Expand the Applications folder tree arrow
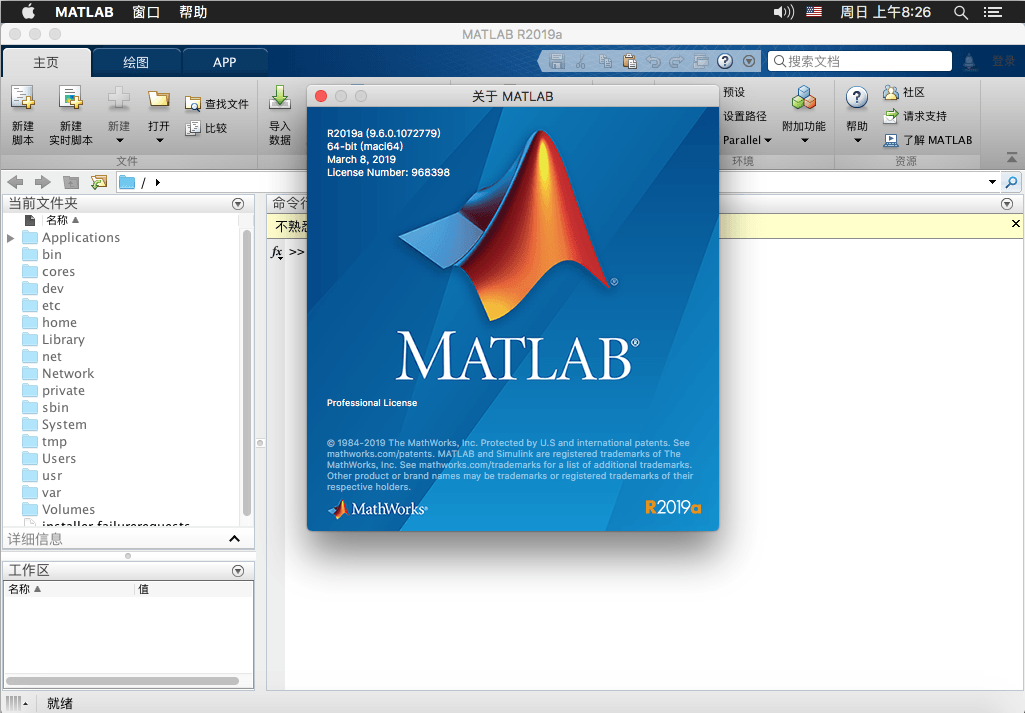The image size is (1025, 713). tap(10, 238)
